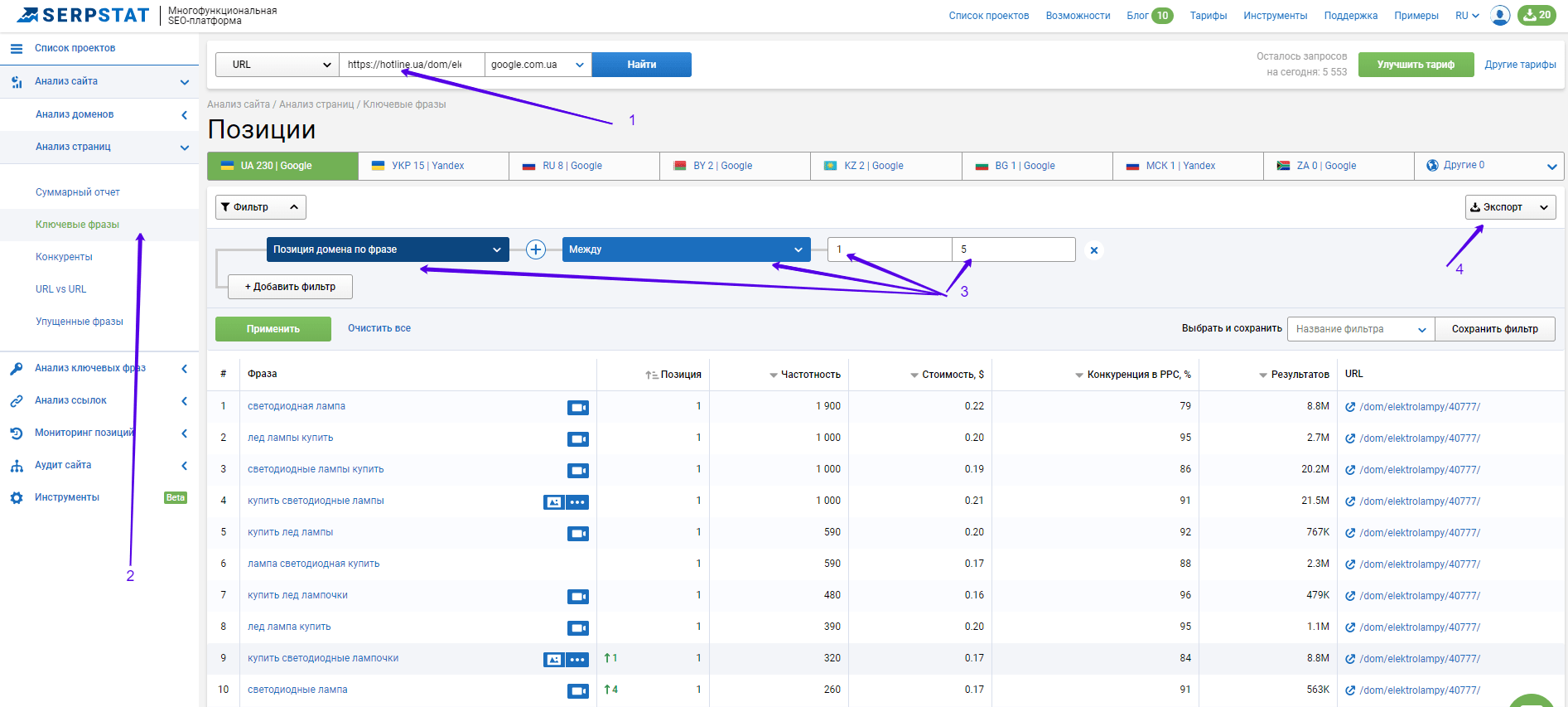This screenshot has width=1568, height=707.
Task: Click the Очистить все link
Action: (379, 328)
